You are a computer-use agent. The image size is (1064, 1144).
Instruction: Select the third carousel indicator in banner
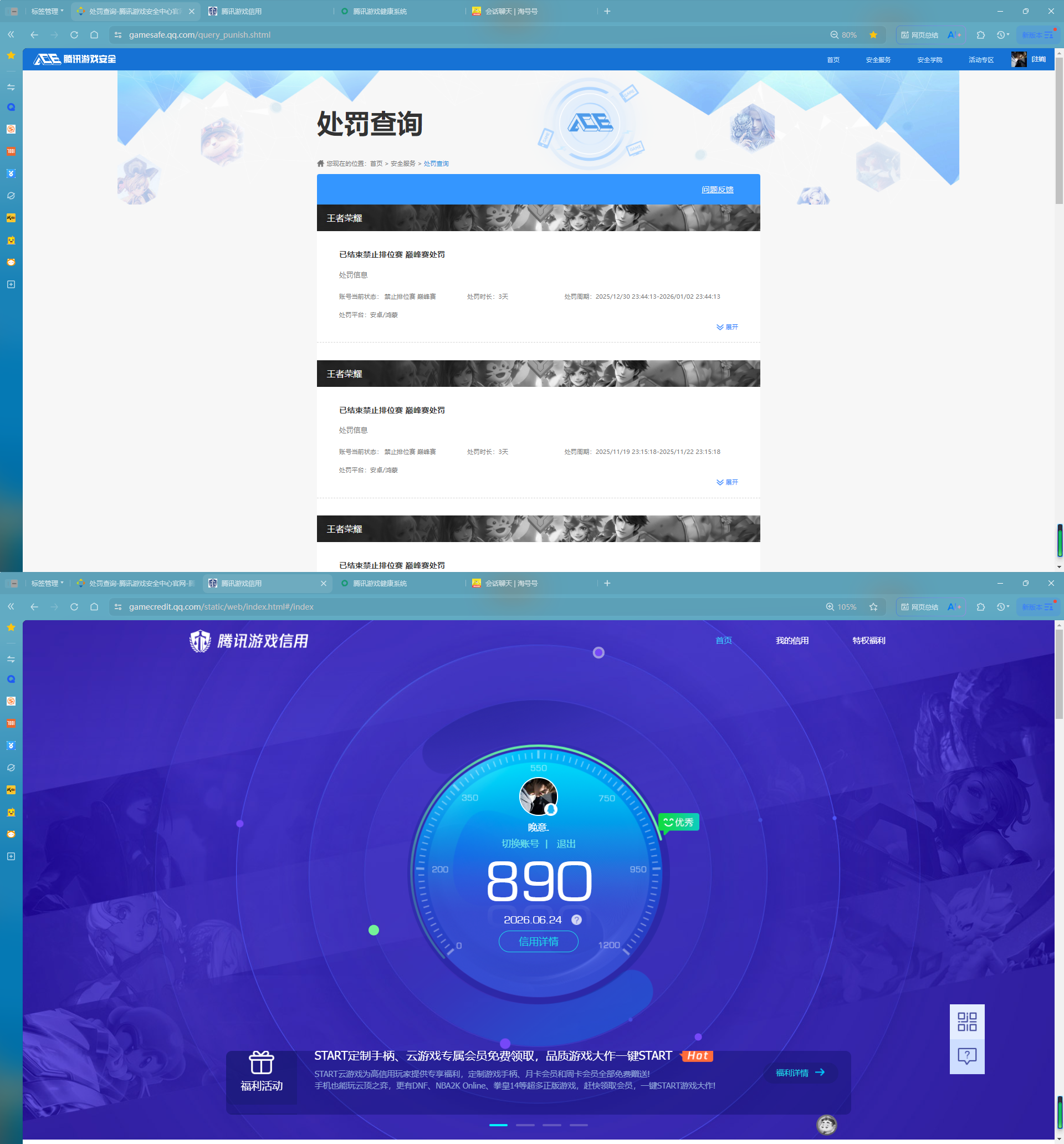pos(552,1125)
